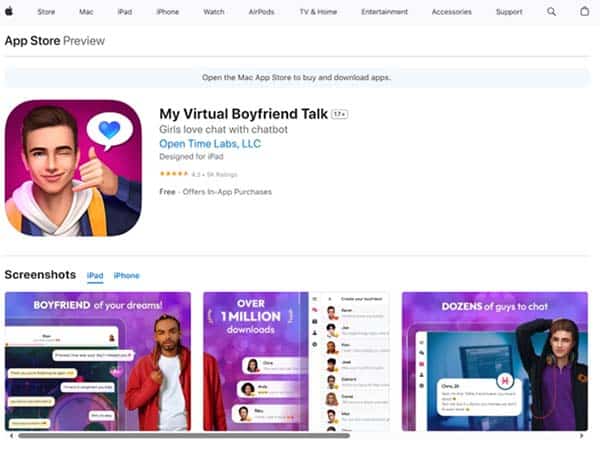The height and width of the screenshot is (449, 600).
Task: Click the 'My Virtual Boyfriend Talk' title
Action: (x=243, y=114)
